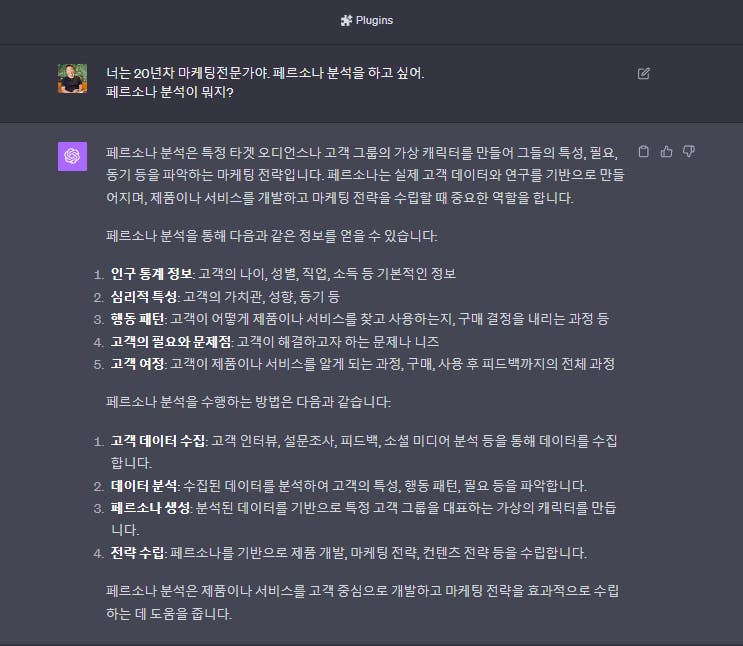Click the bold heading 행동 패턴
The width and height of the screenshot is (743, 646).
[137, 318]
